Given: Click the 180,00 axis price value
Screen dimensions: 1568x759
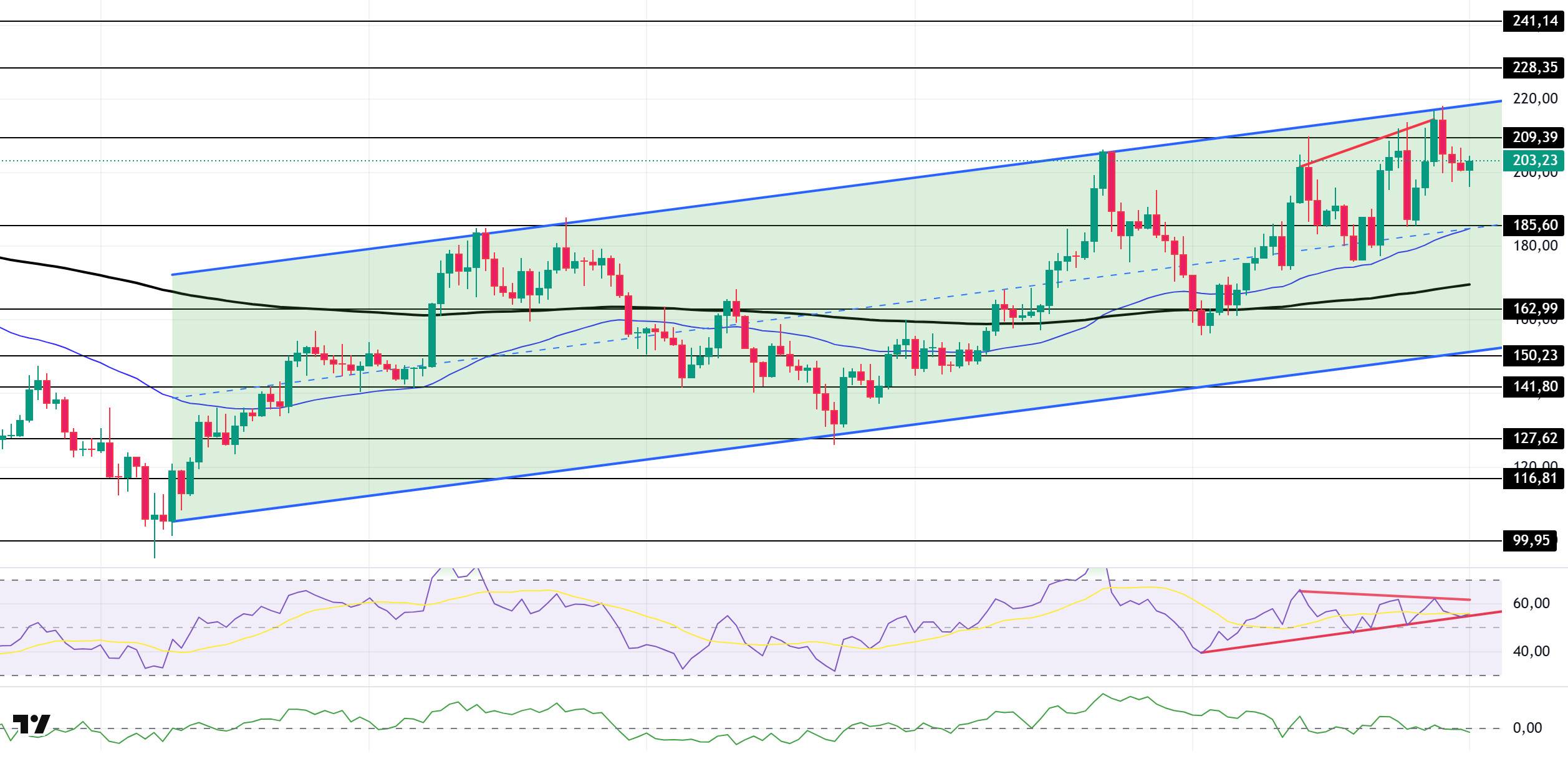Looking at the screenshot, I should tap(1535, 246).
